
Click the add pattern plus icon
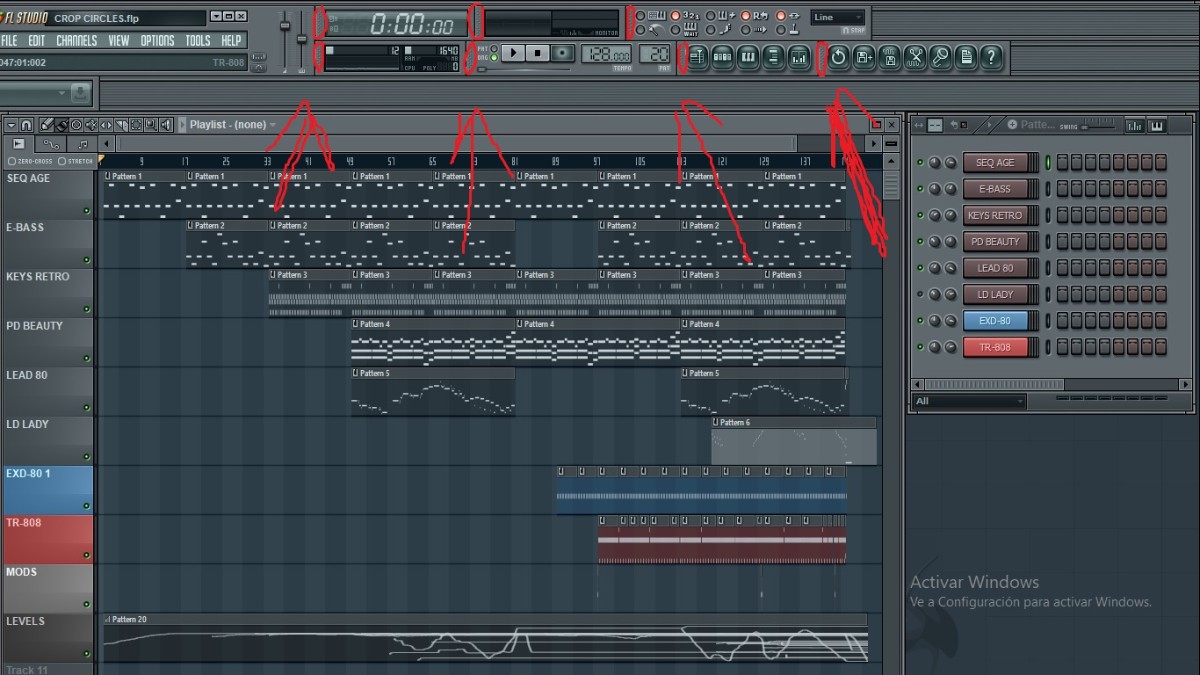(1012, 125)
